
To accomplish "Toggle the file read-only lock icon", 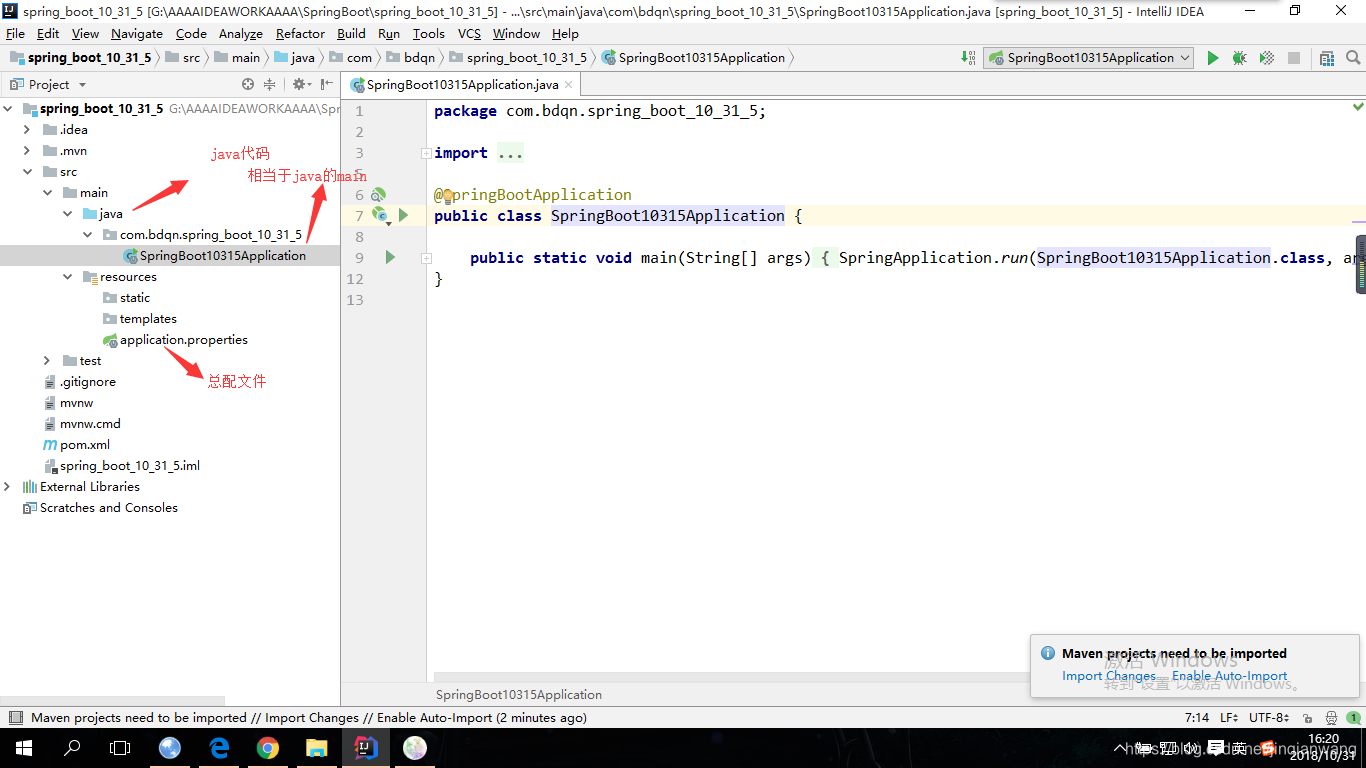I will [x=1309, y=718].
